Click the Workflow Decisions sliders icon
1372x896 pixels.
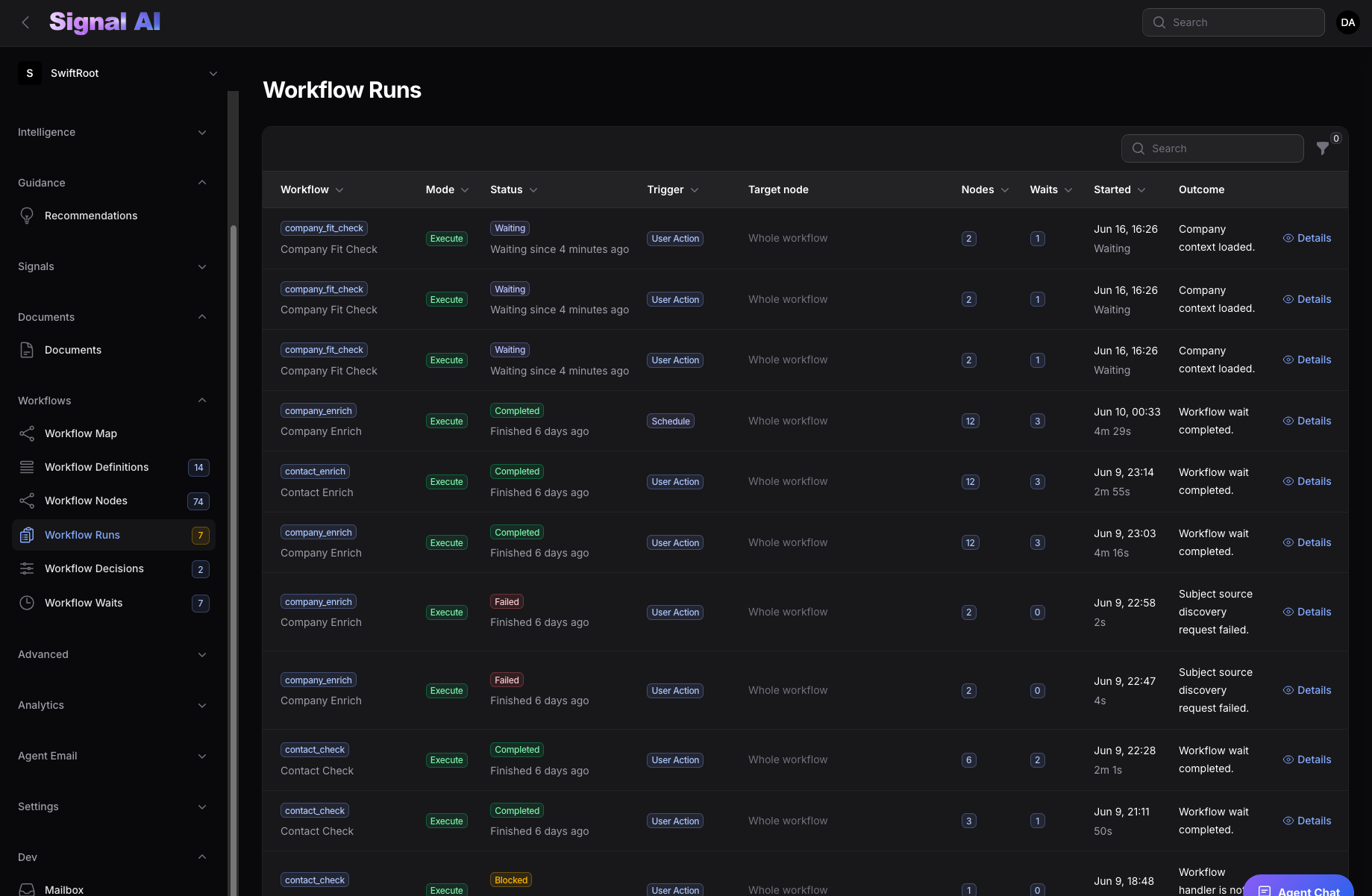27,568
